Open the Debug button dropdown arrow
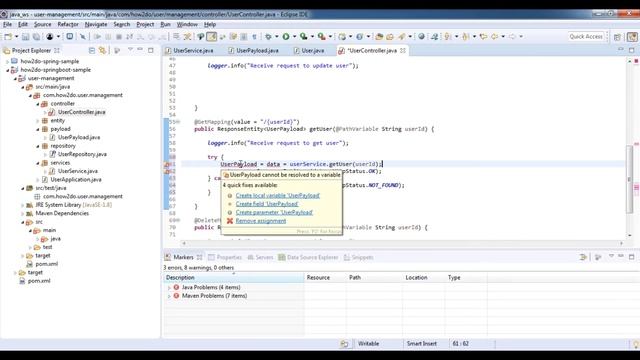 click(x=276, y=37)
